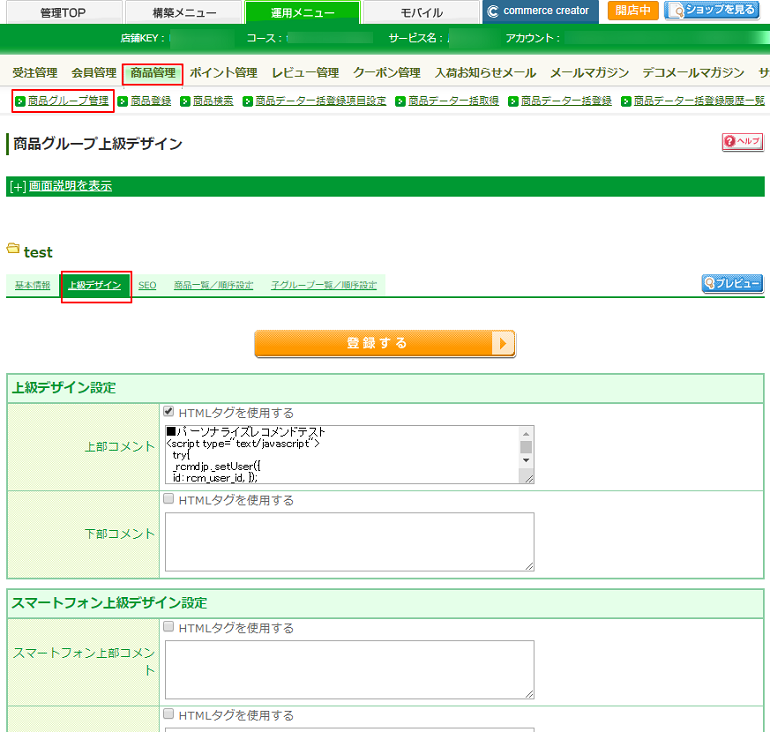
Task: Click the red ヘルプ help button
Action: click(742, 141)
